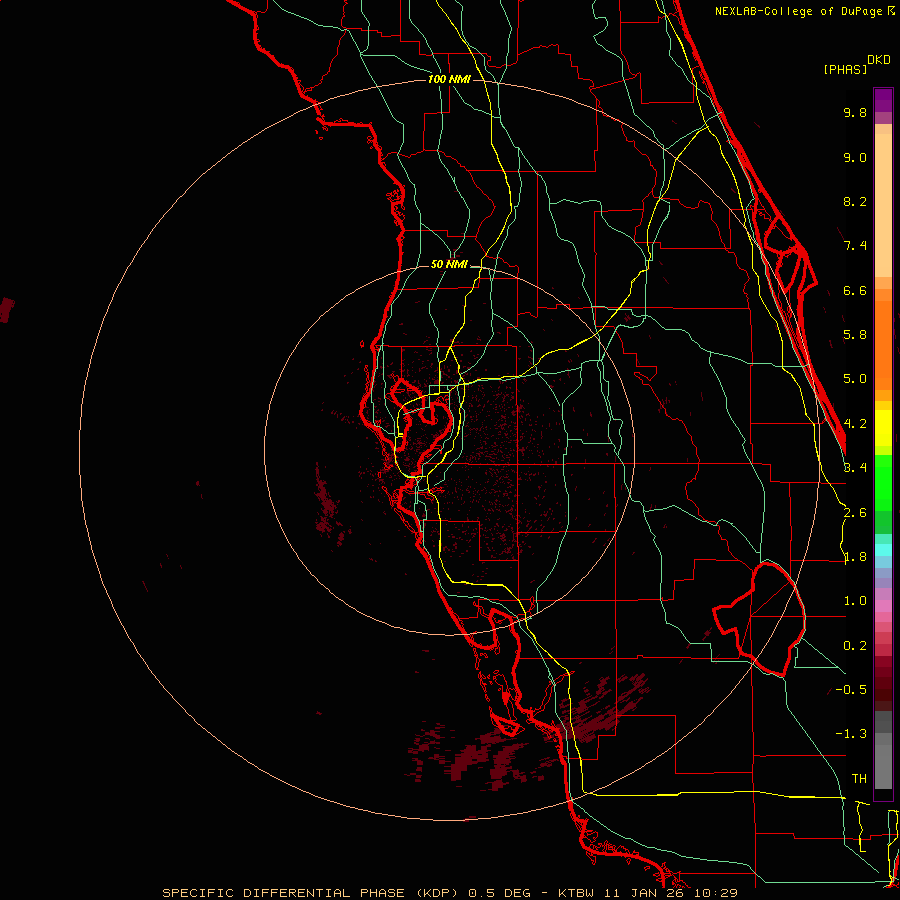Pick the purple swatch at the legend top
900x900 pixels.
(883, 100)
